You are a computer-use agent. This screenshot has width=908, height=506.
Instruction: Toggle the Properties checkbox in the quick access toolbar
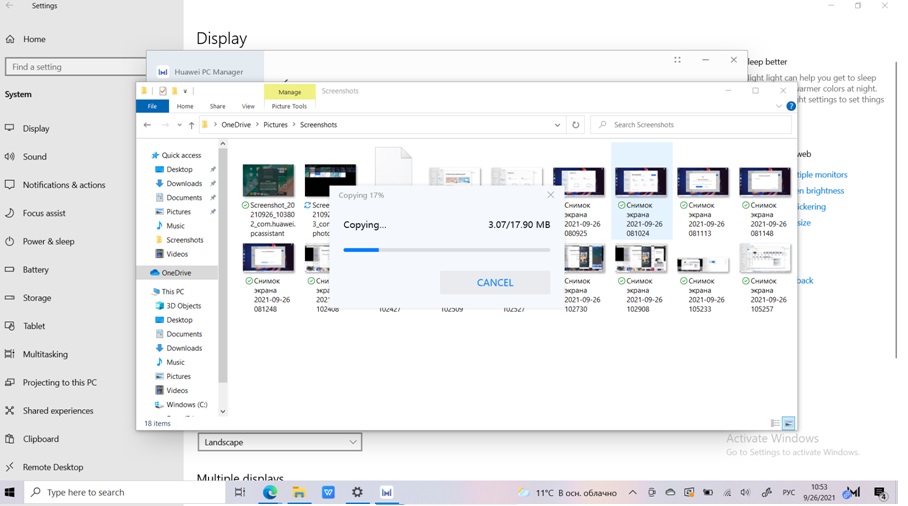click(x=163, y=91)
